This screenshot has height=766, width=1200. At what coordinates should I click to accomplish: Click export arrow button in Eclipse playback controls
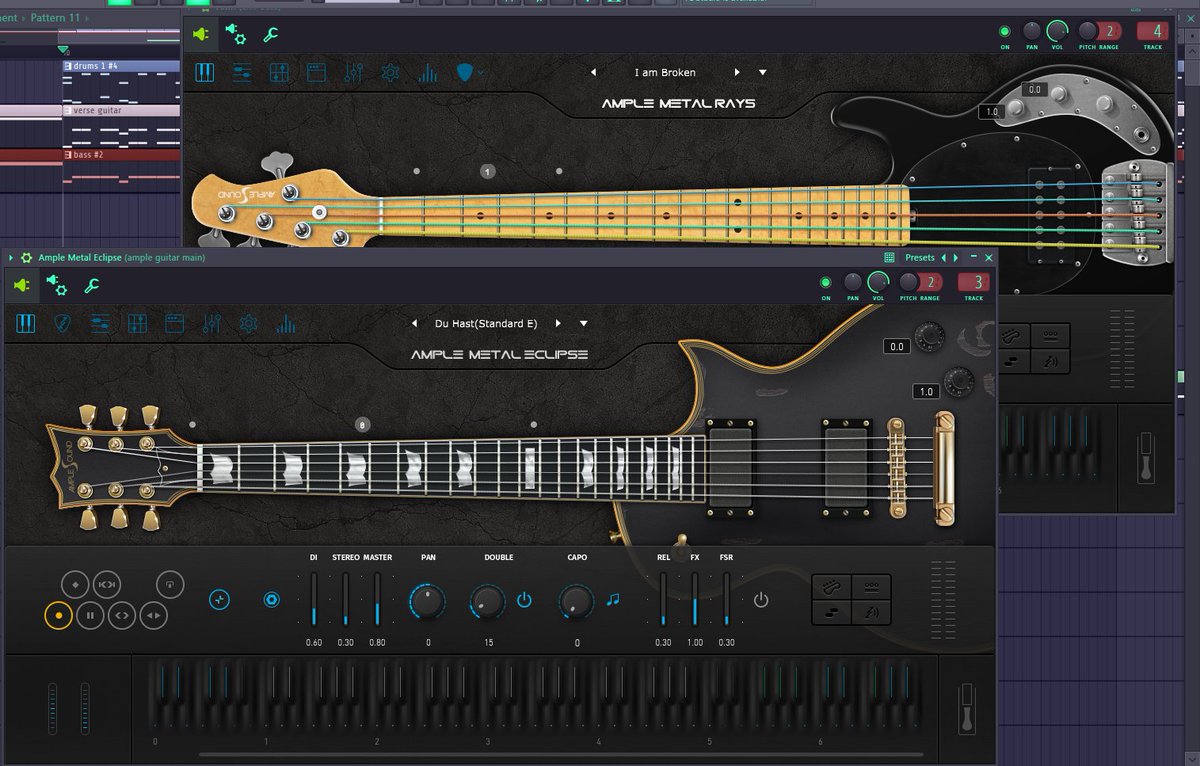point(170,583)
